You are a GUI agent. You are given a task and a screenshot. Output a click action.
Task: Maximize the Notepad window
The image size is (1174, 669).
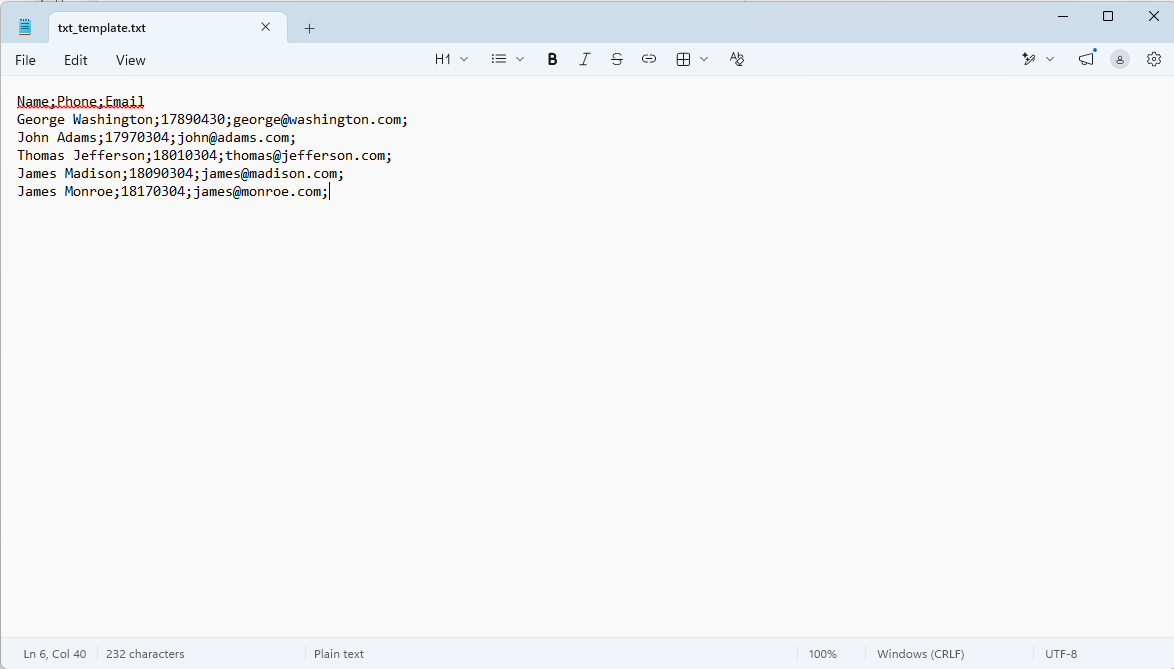pos(1108,16)
